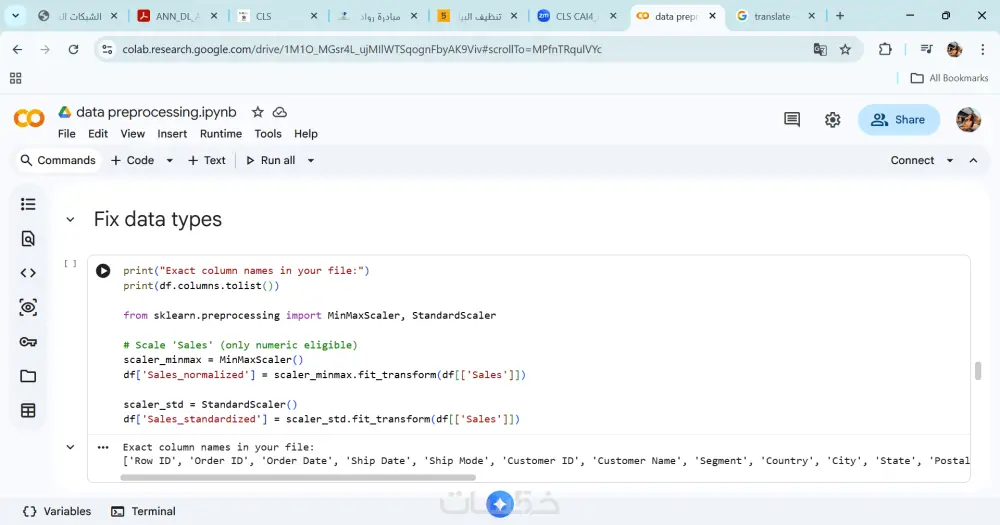The height and width of the screenshot is (525, 1000).
Task: Star the data preprocessing notebook
Action: 258,112
